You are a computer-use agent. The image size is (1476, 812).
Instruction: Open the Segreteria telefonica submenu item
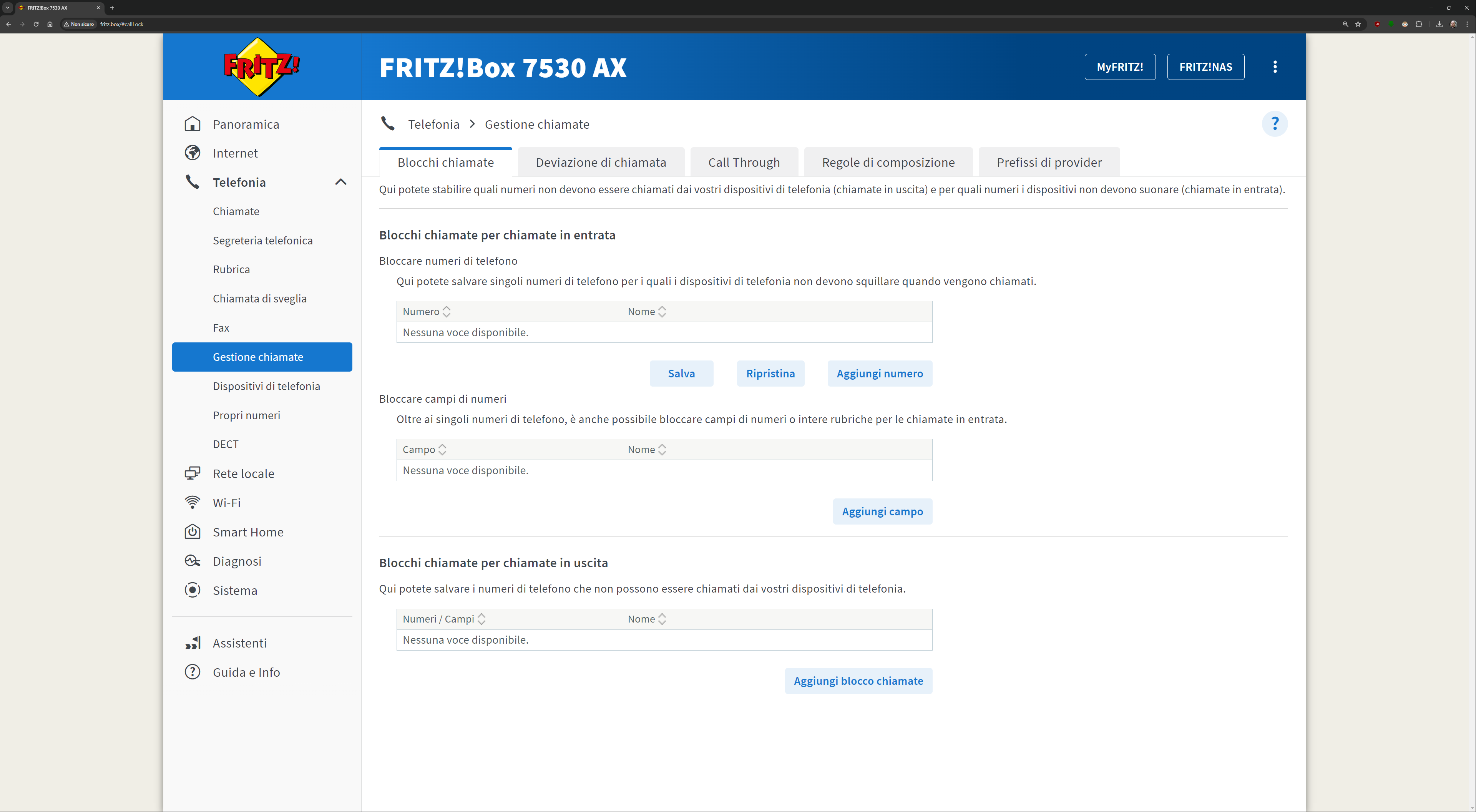pos(262,241)
